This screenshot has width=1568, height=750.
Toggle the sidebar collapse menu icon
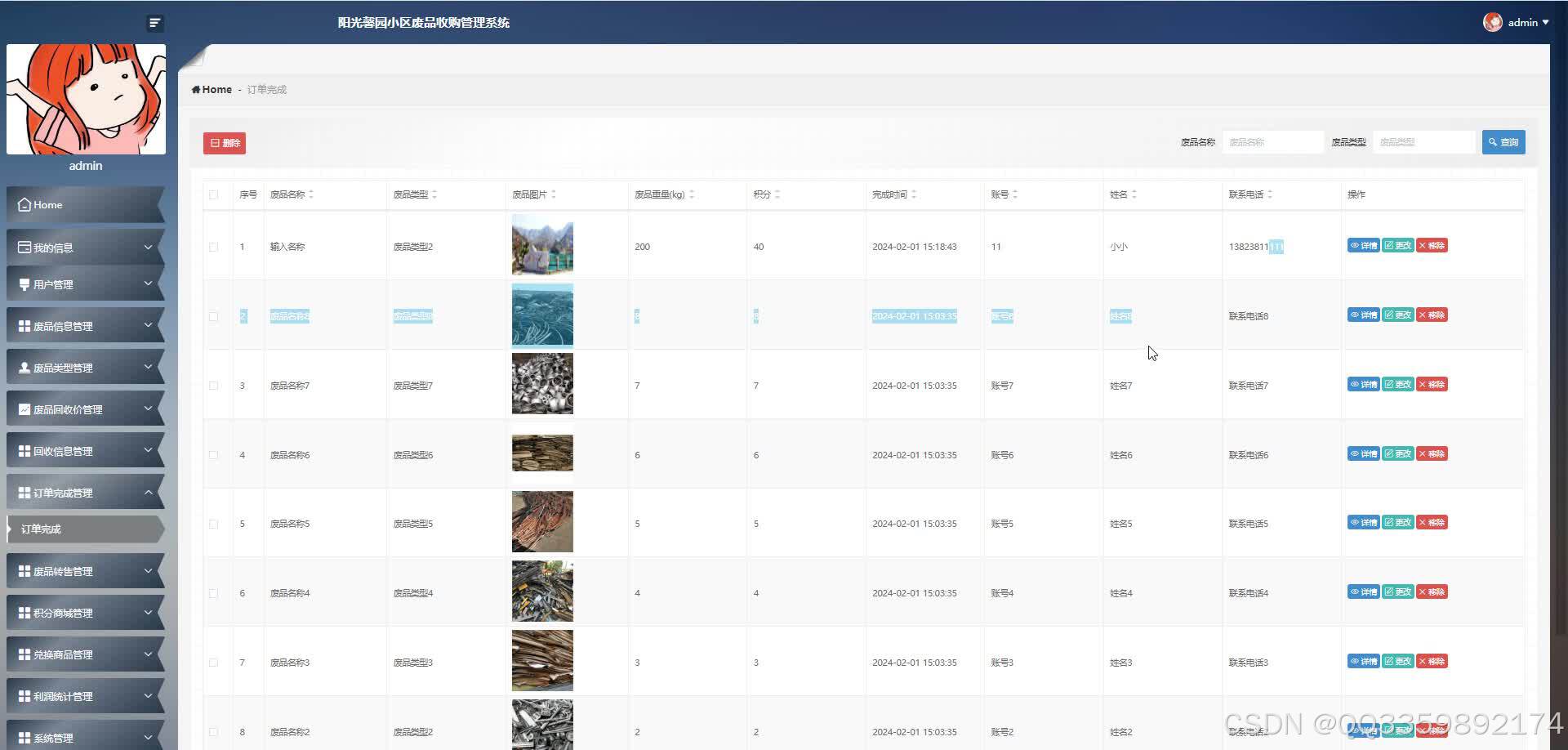click(x=155, y=23)
